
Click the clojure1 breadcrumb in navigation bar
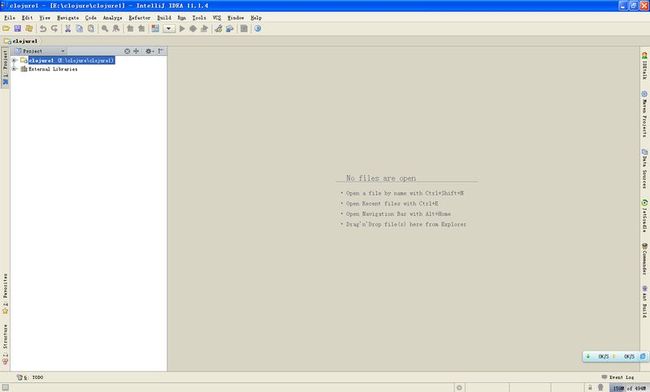[x=21, y=41]
